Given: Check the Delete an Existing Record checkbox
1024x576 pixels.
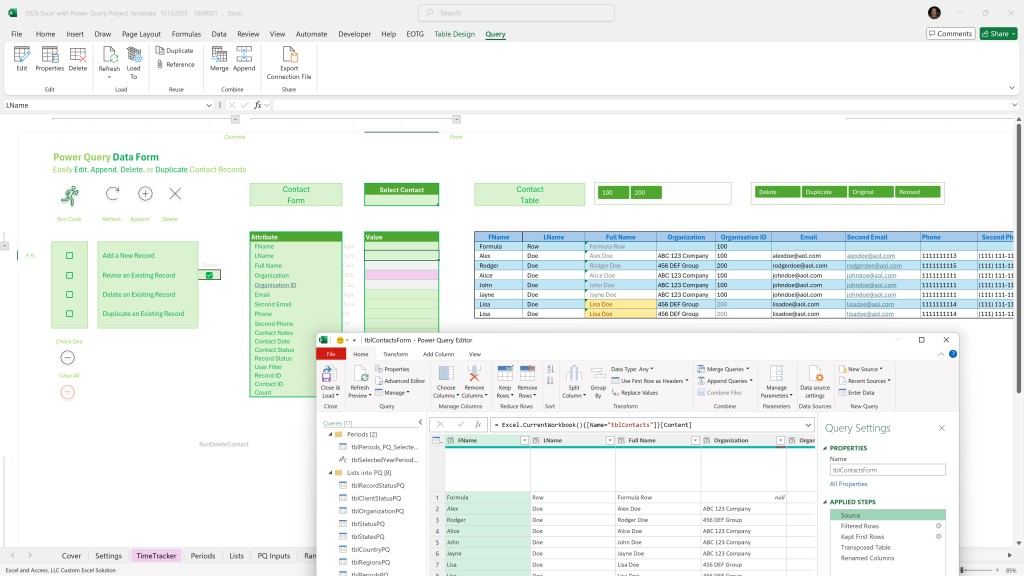Looking at the screenshot, I should 69,295.
